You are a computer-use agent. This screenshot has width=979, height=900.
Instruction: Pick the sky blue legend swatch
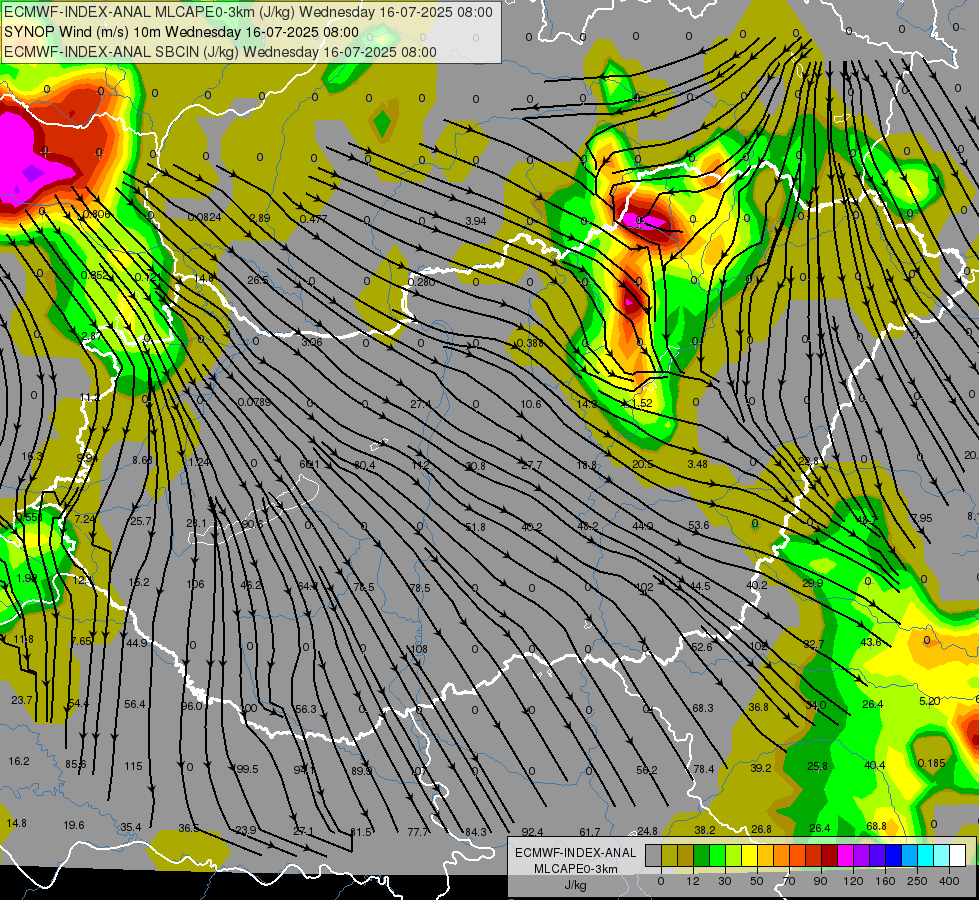(910, 856)
